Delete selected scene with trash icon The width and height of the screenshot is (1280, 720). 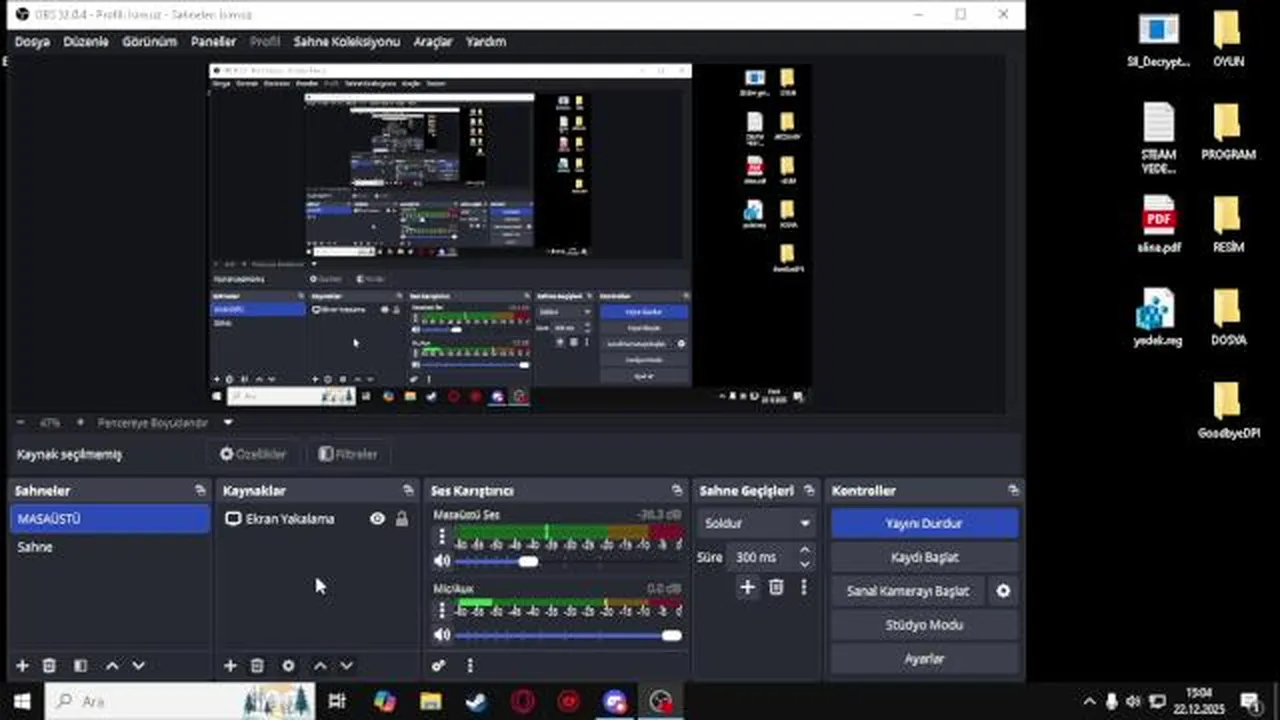pyautogui.click(x=49, y=666)
